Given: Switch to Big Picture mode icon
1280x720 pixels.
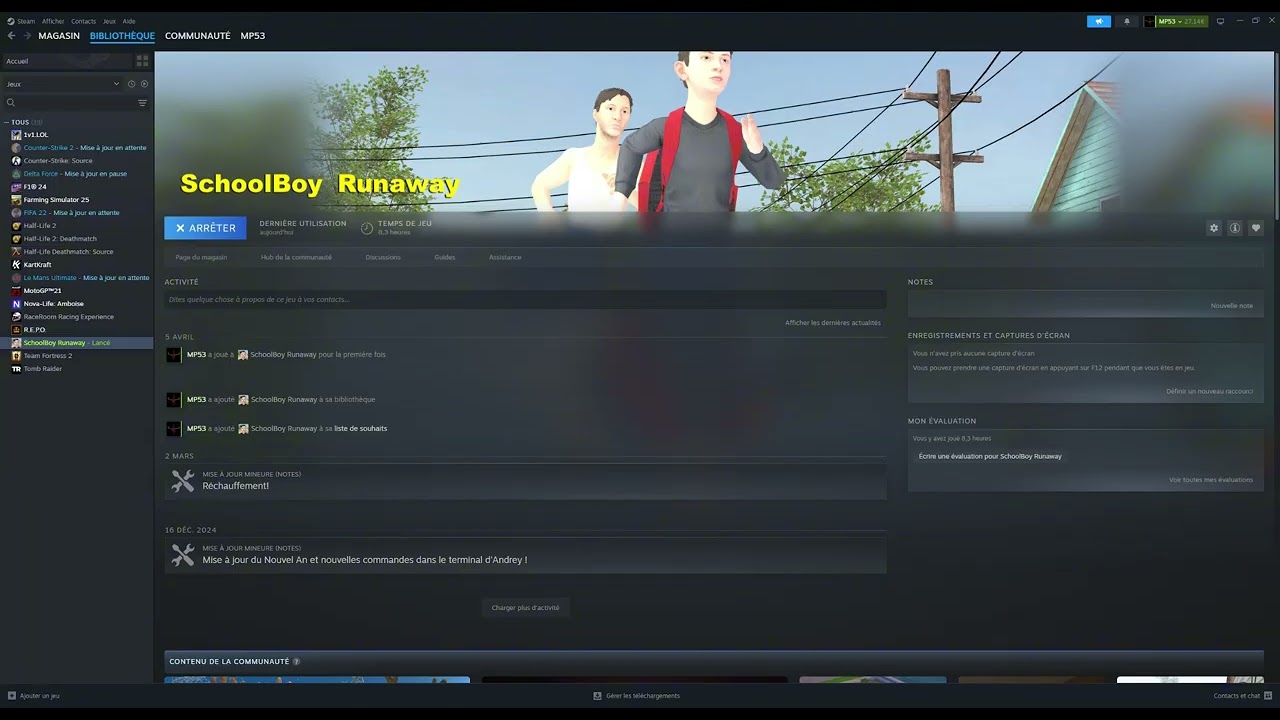Looking at the screenshot, I should [1220, 21].
